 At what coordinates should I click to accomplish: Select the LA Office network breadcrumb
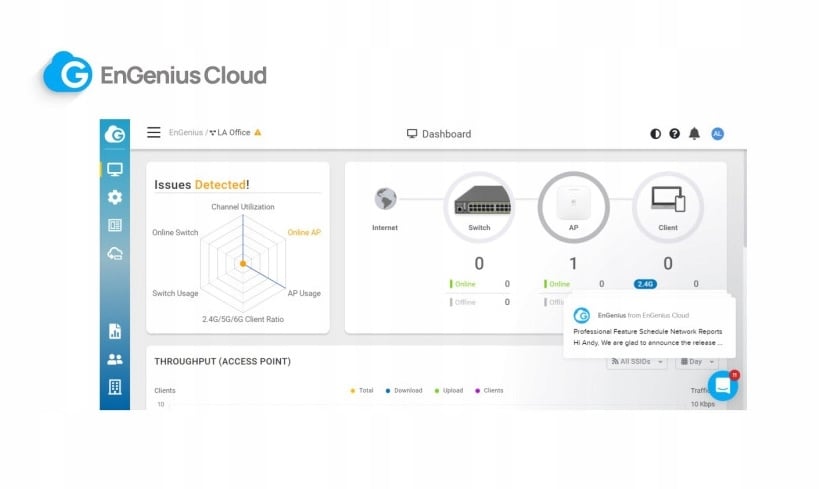pos(233,133)
